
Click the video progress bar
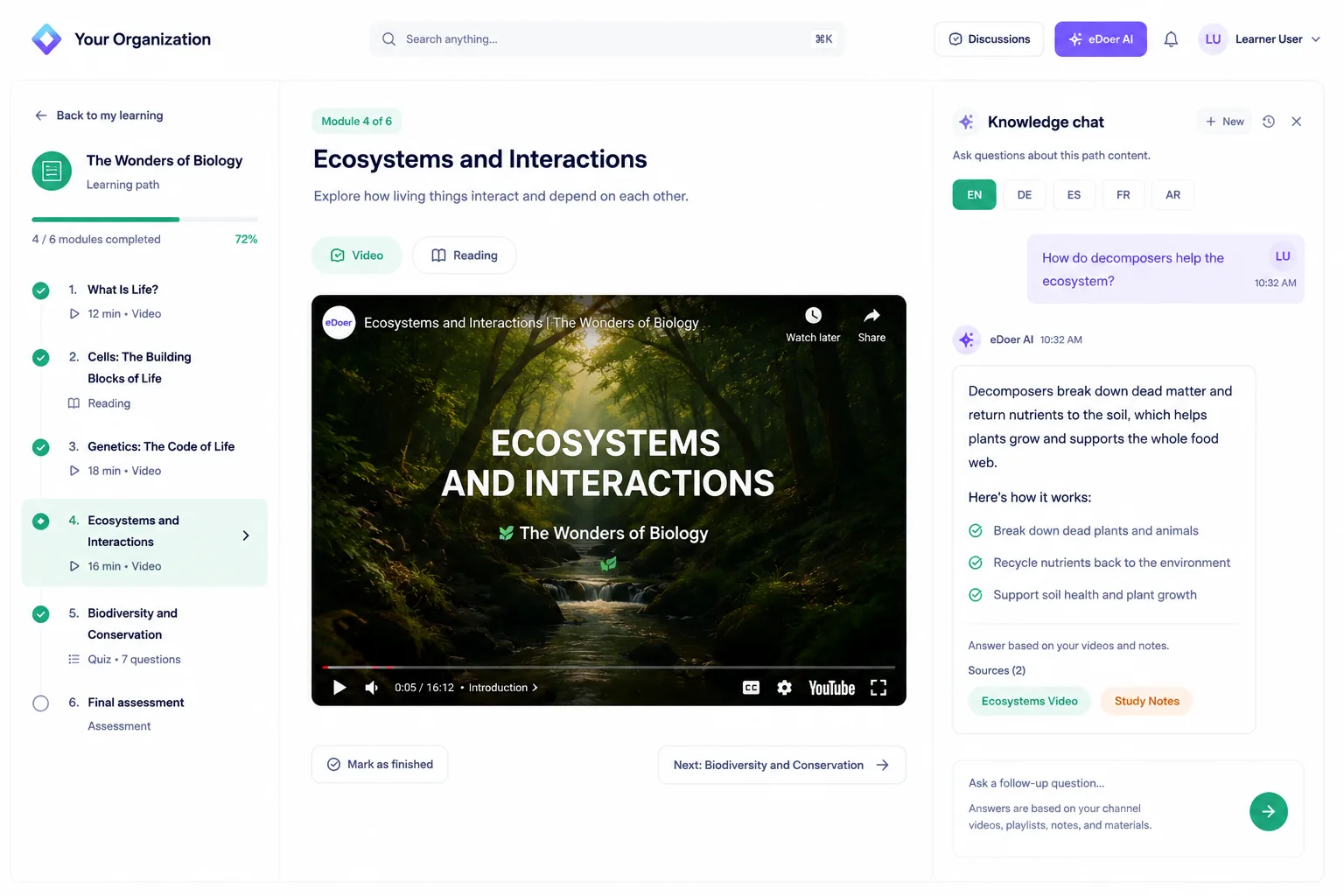pos(609,668)
